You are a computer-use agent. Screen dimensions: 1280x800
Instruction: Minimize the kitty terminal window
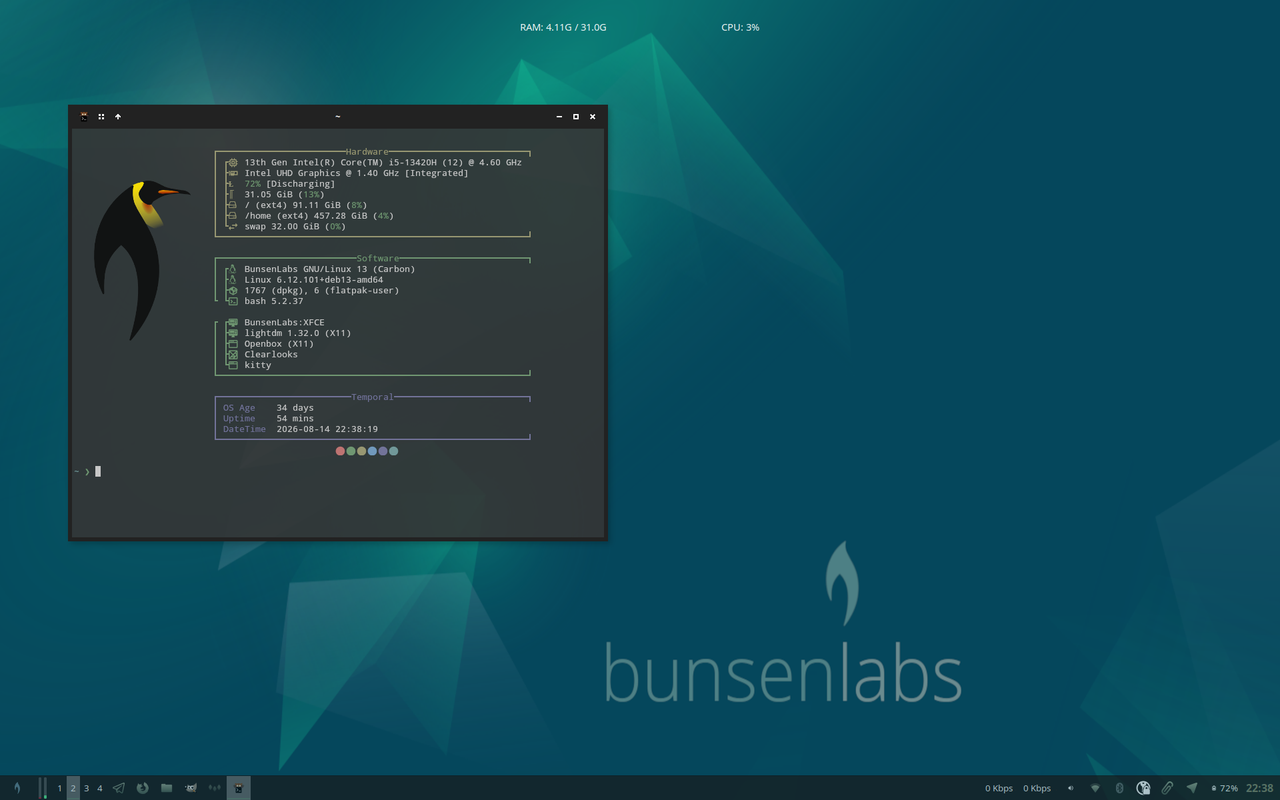coord(559,117)
